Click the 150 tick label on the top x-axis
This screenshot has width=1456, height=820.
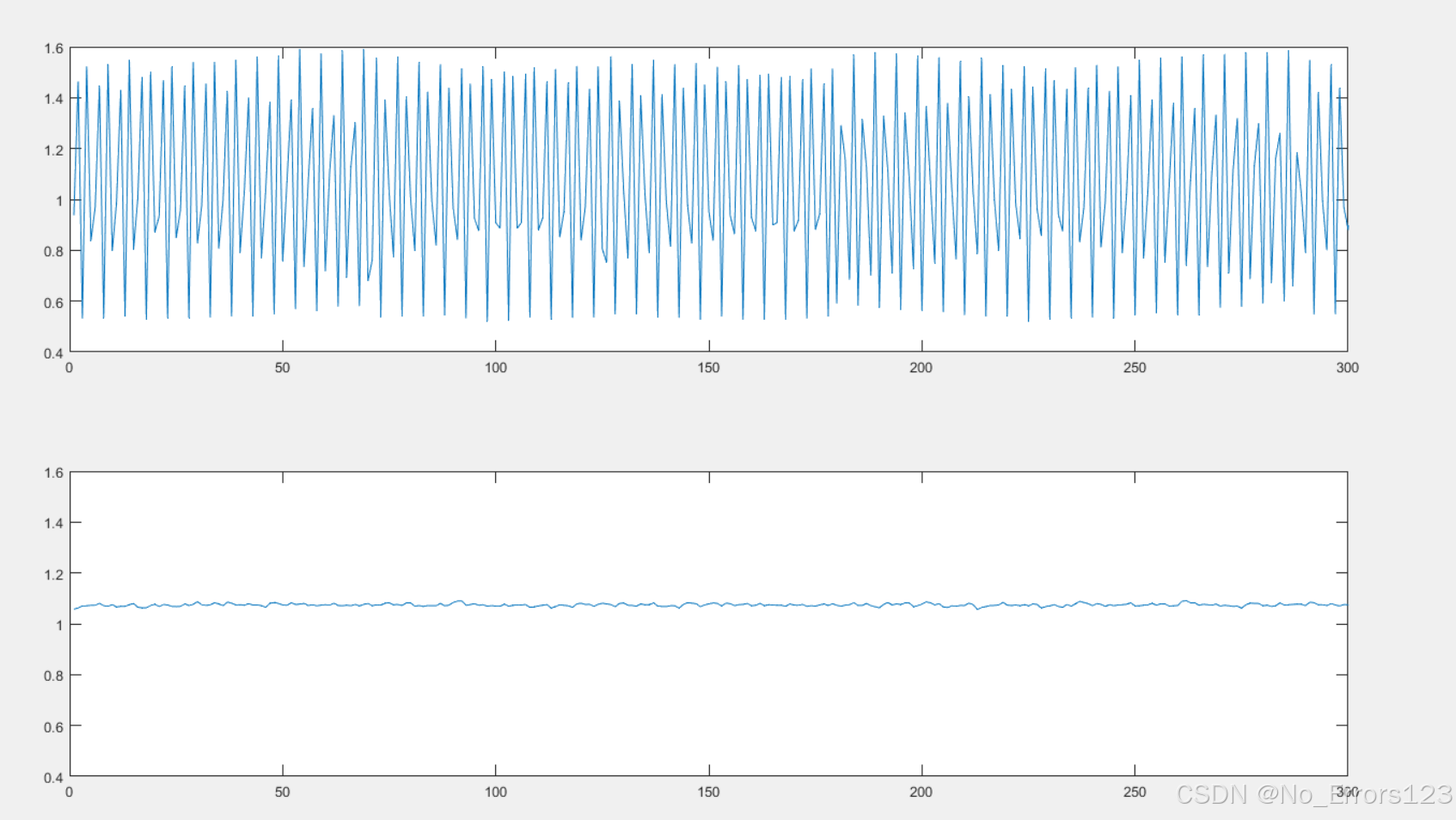point(708,368)
